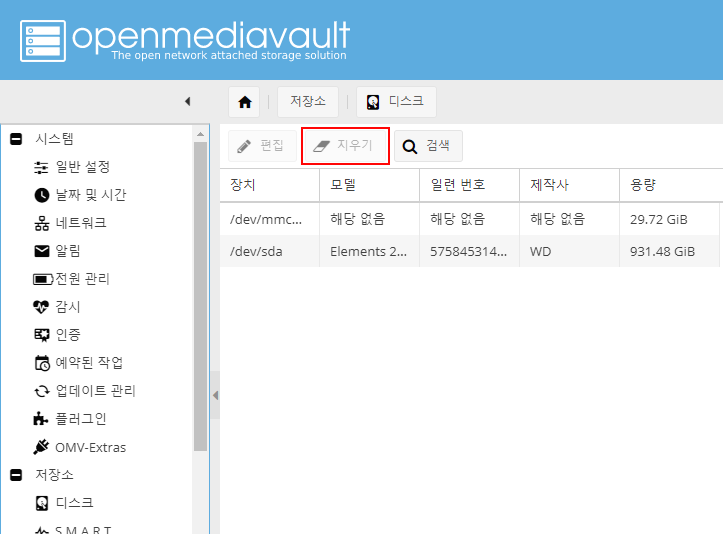Open the 디스크 breadcrumb button
The width and height of the screenshot is (723, 534).
pyautogui.click(x=396, y=101)
